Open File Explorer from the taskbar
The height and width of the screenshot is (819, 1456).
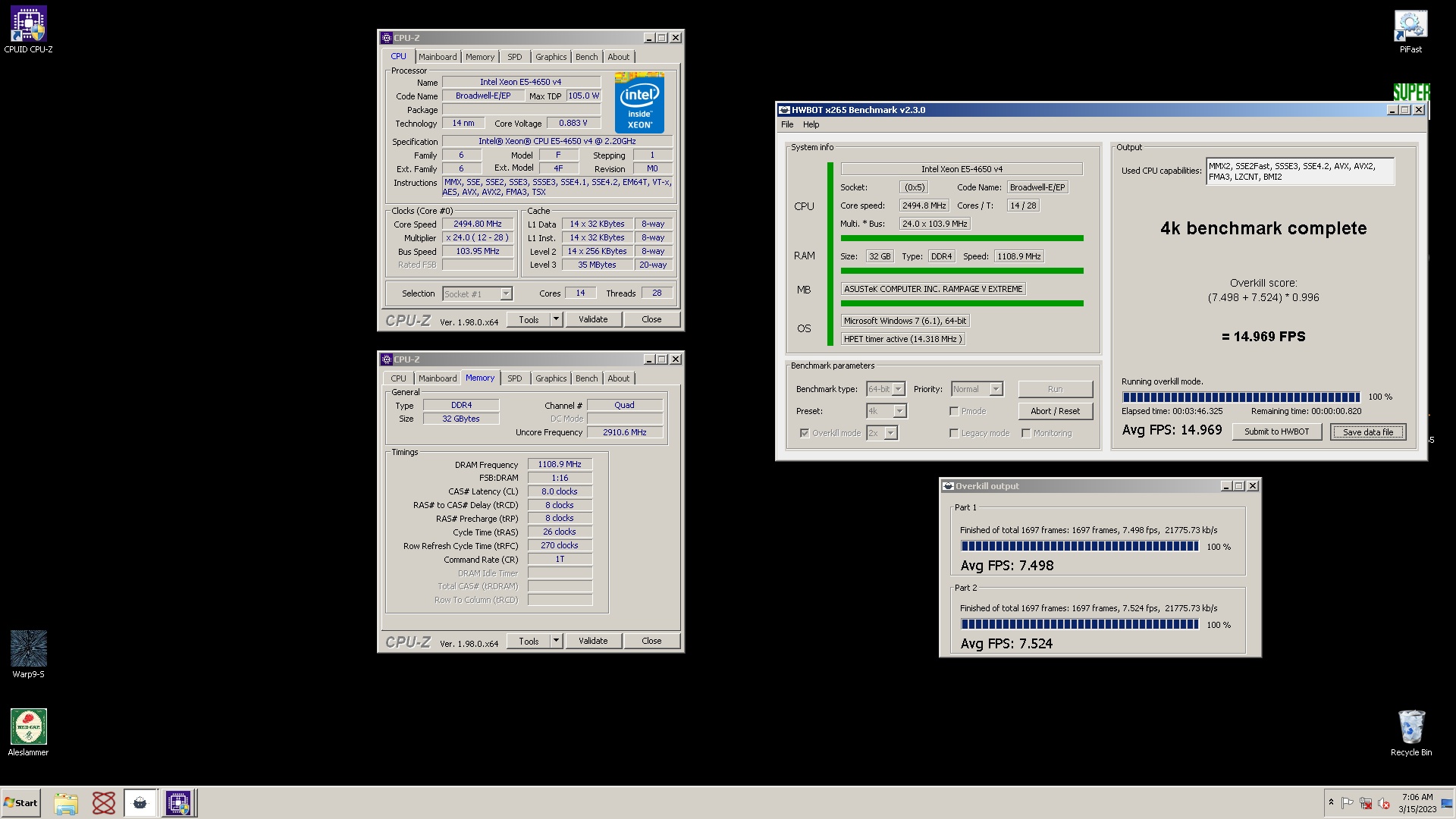coord(66,803)
